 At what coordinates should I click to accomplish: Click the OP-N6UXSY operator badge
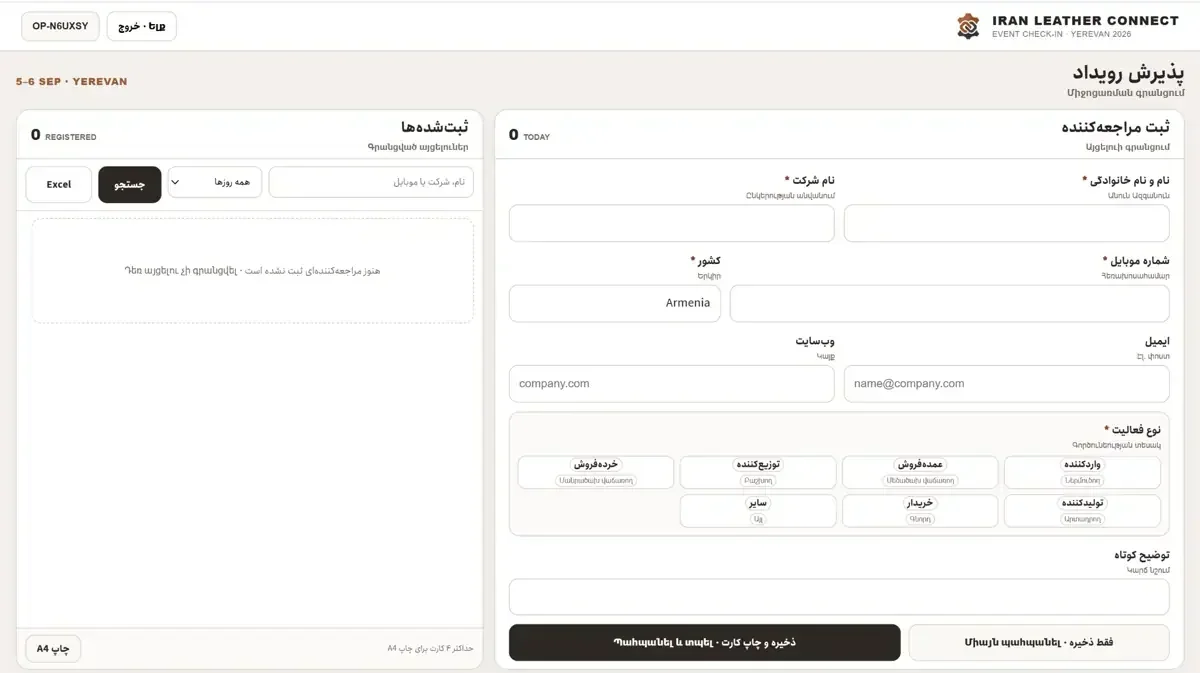60,26
